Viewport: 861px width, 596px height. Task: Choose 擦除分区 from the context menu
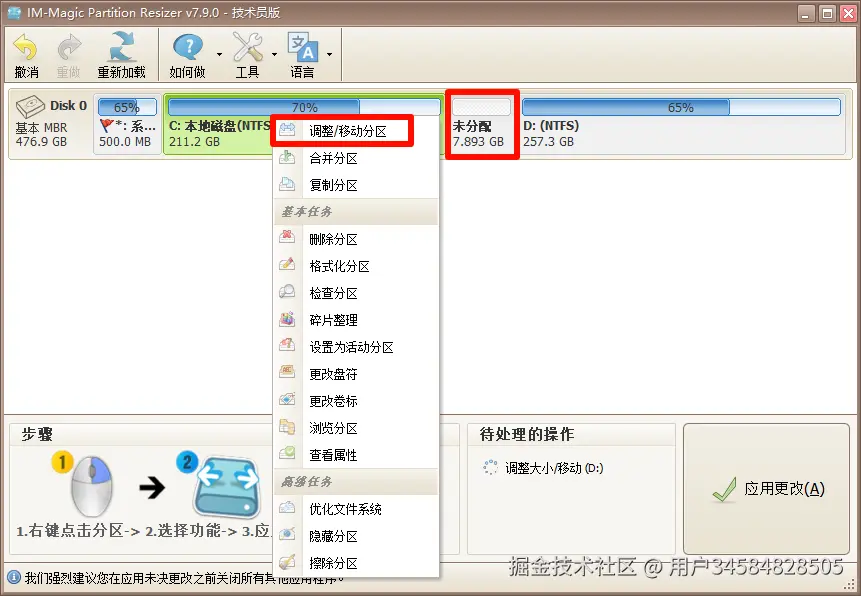click(x=356, y=562)
